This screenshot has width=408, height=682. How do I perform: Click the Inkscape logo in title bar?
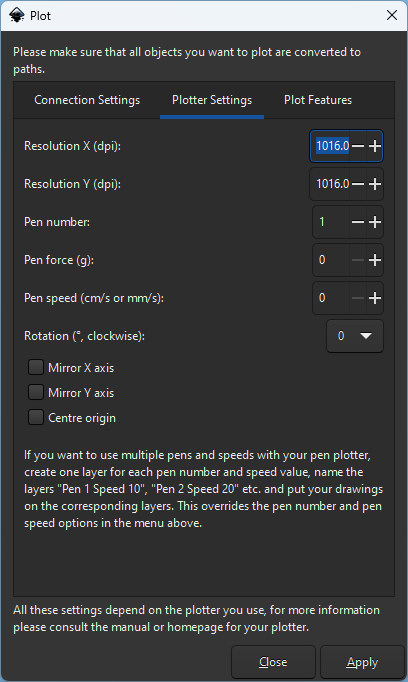(x=17, y=16)
